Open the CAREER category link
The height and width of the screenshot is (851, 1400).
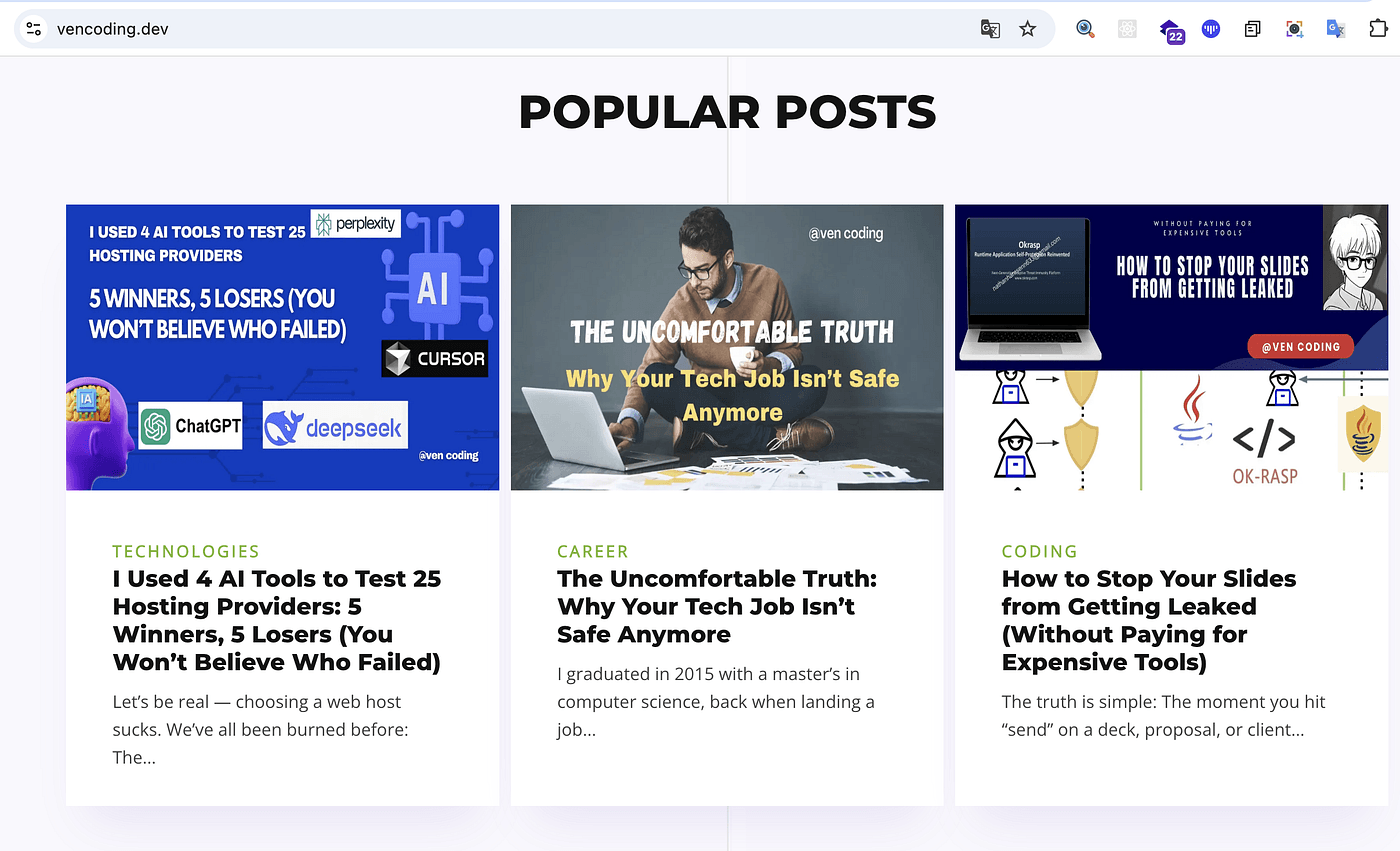[593, 551]
